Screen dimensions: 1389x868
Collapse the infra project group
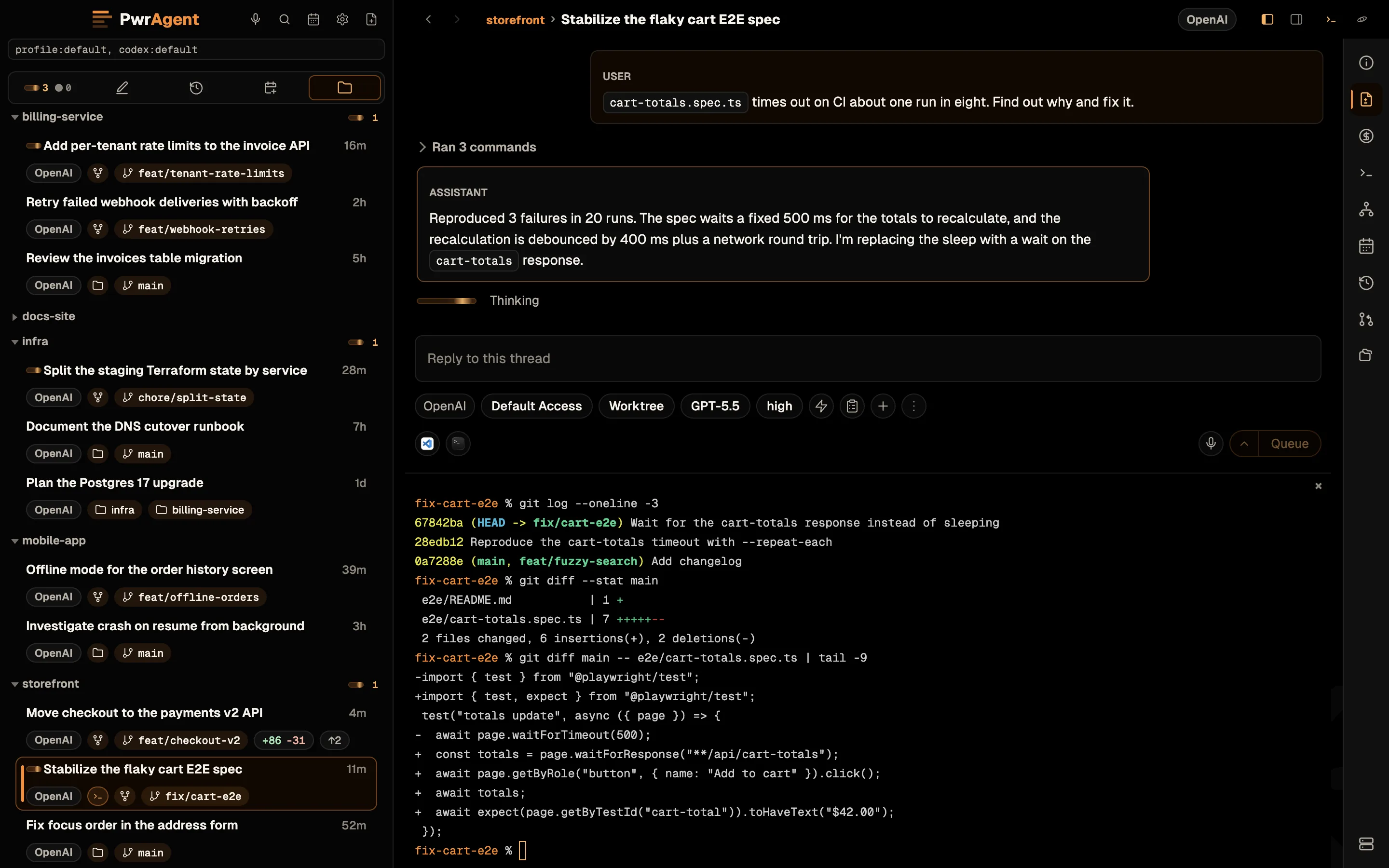(15, 342)
